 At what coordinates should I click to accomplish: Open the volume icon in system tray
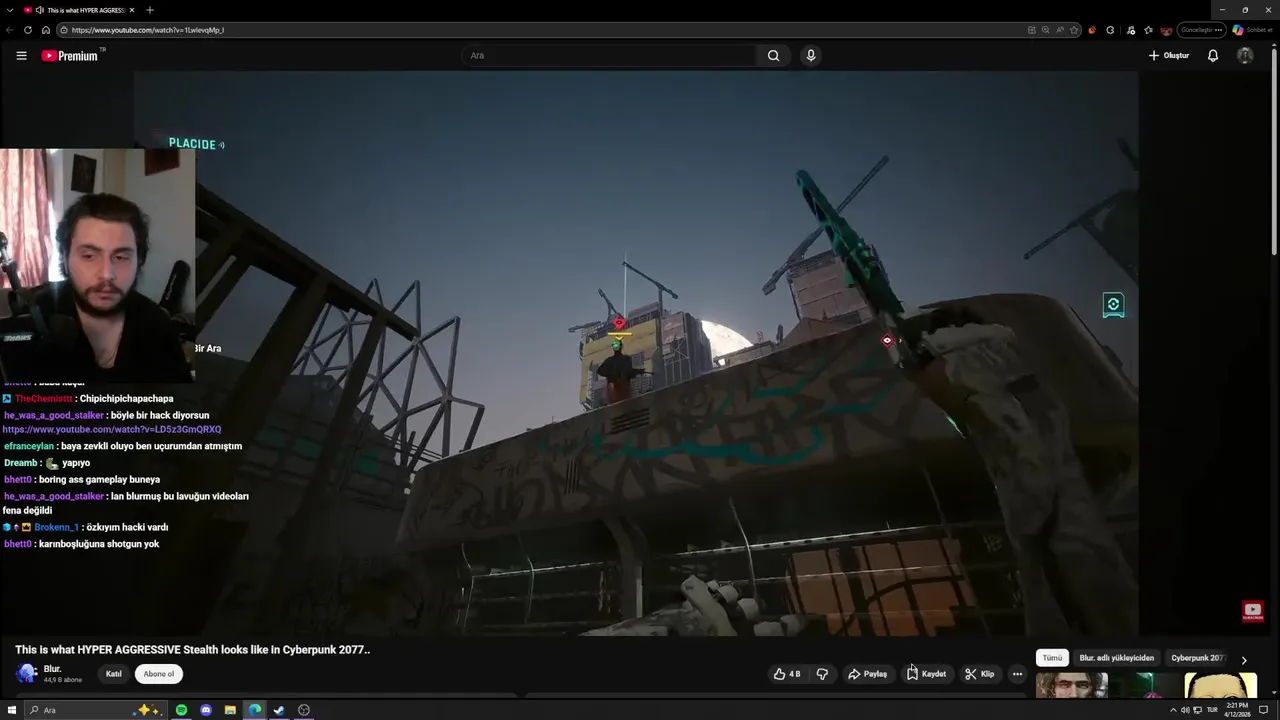(x=1185, y=710)
